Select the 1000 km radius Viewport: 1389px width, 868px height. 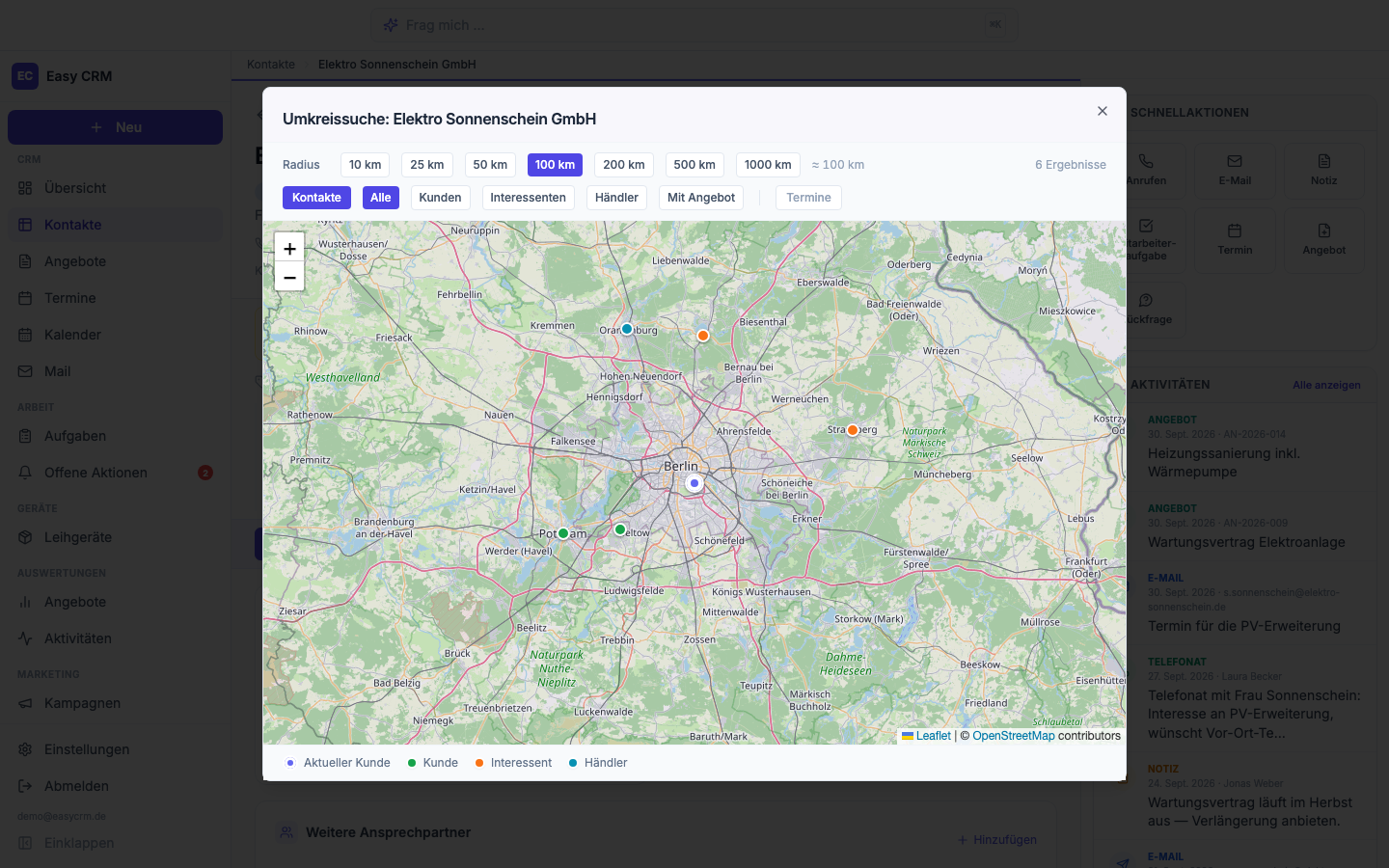768,165
